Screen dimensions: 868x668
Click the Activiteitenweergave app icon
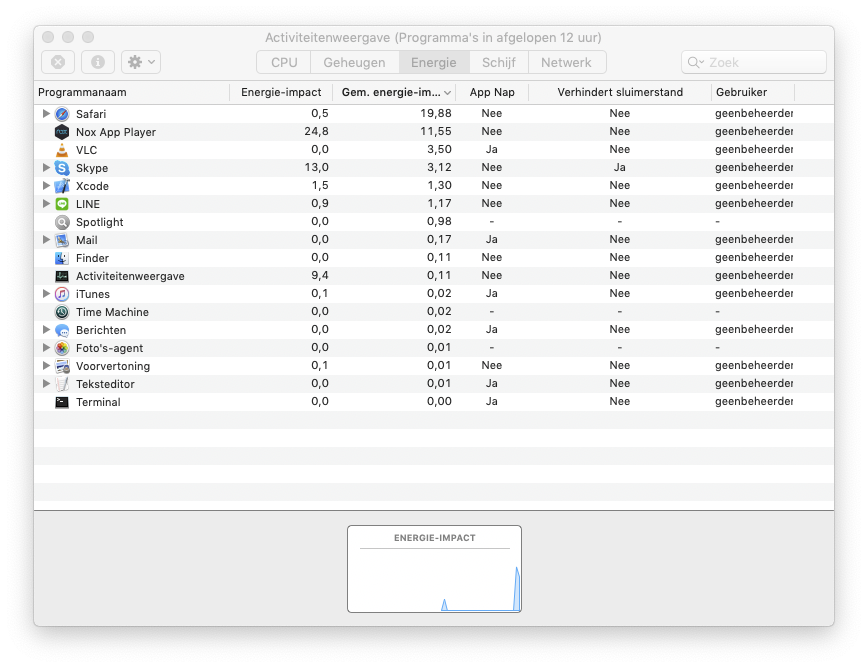click(x=62, y=276)
